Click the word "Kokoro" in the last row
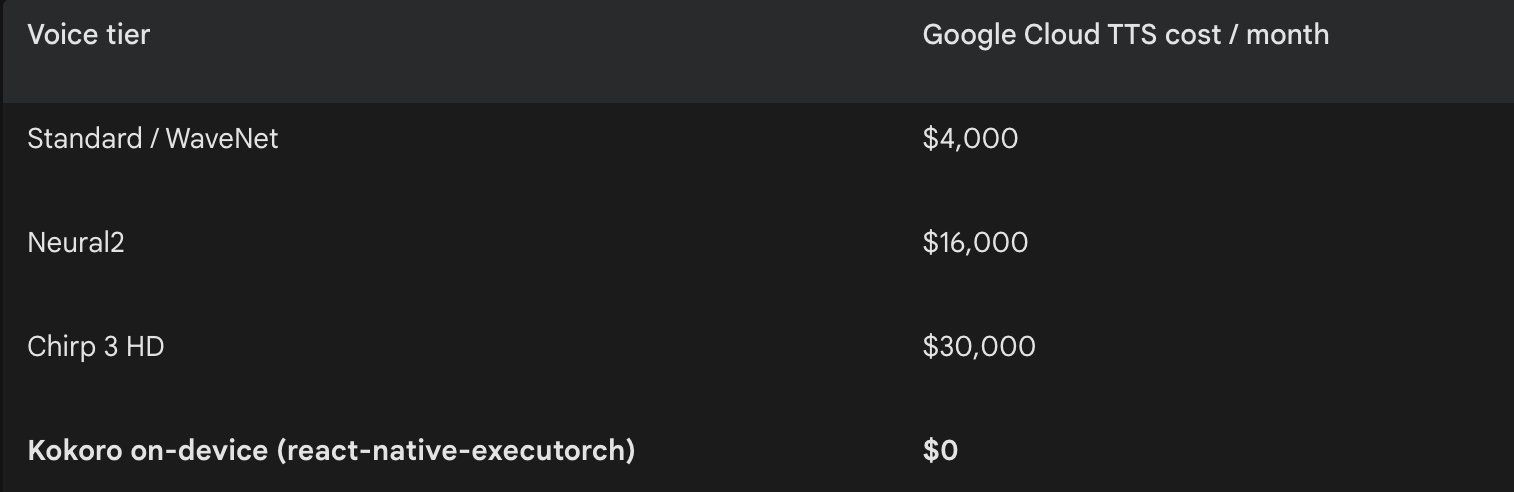 point(75,451)
